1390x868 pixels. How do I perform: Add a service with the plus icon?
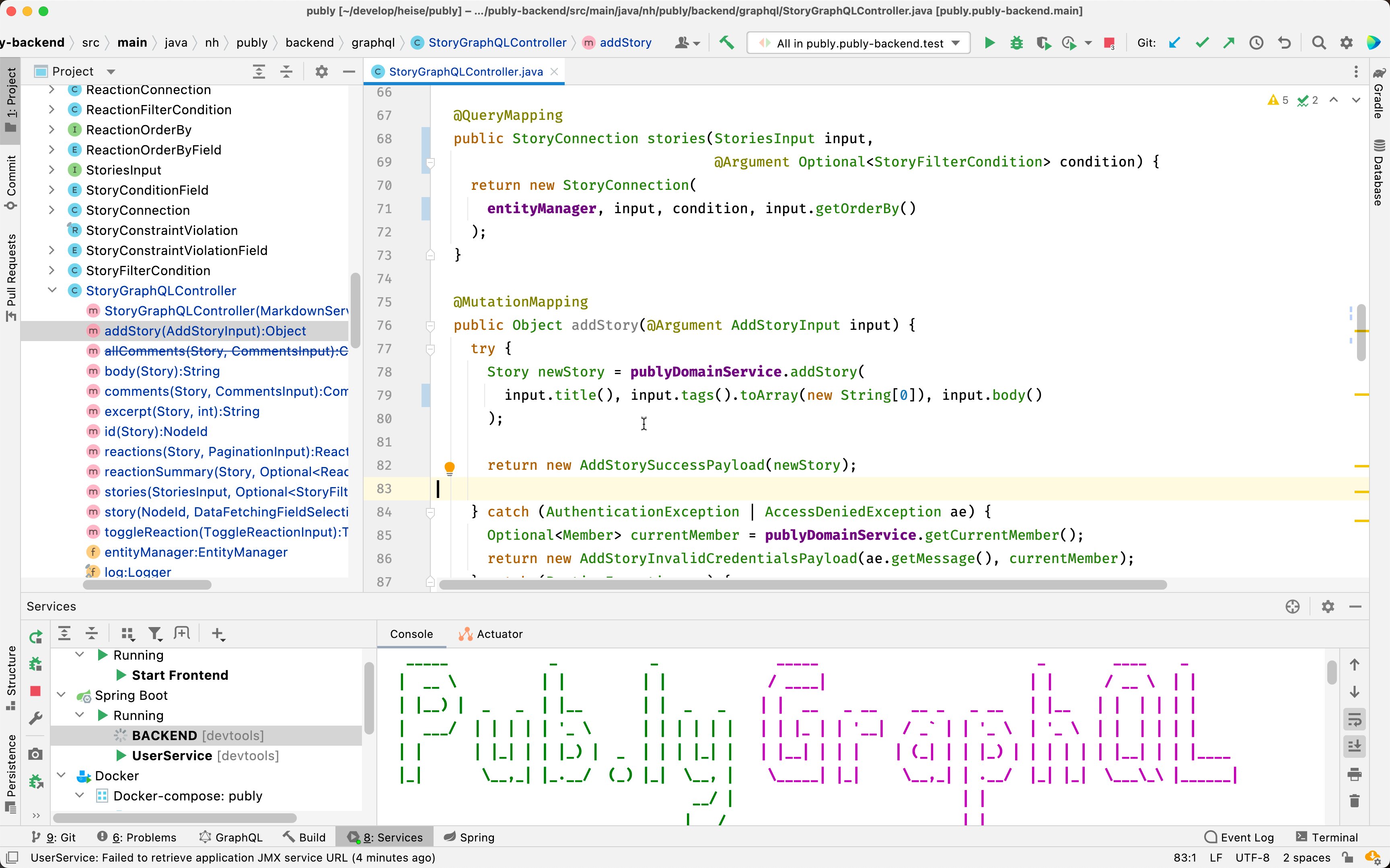point(218,634)
